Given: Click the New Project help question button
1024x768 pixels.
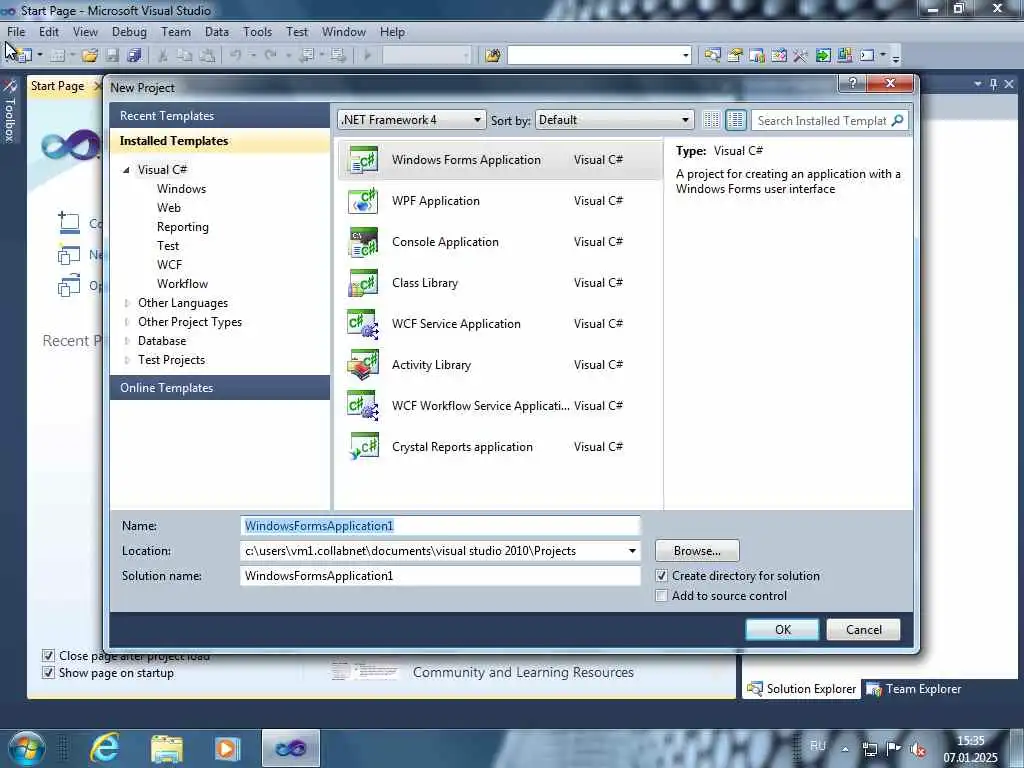Looking at the screenshot, I should [852, 83].
